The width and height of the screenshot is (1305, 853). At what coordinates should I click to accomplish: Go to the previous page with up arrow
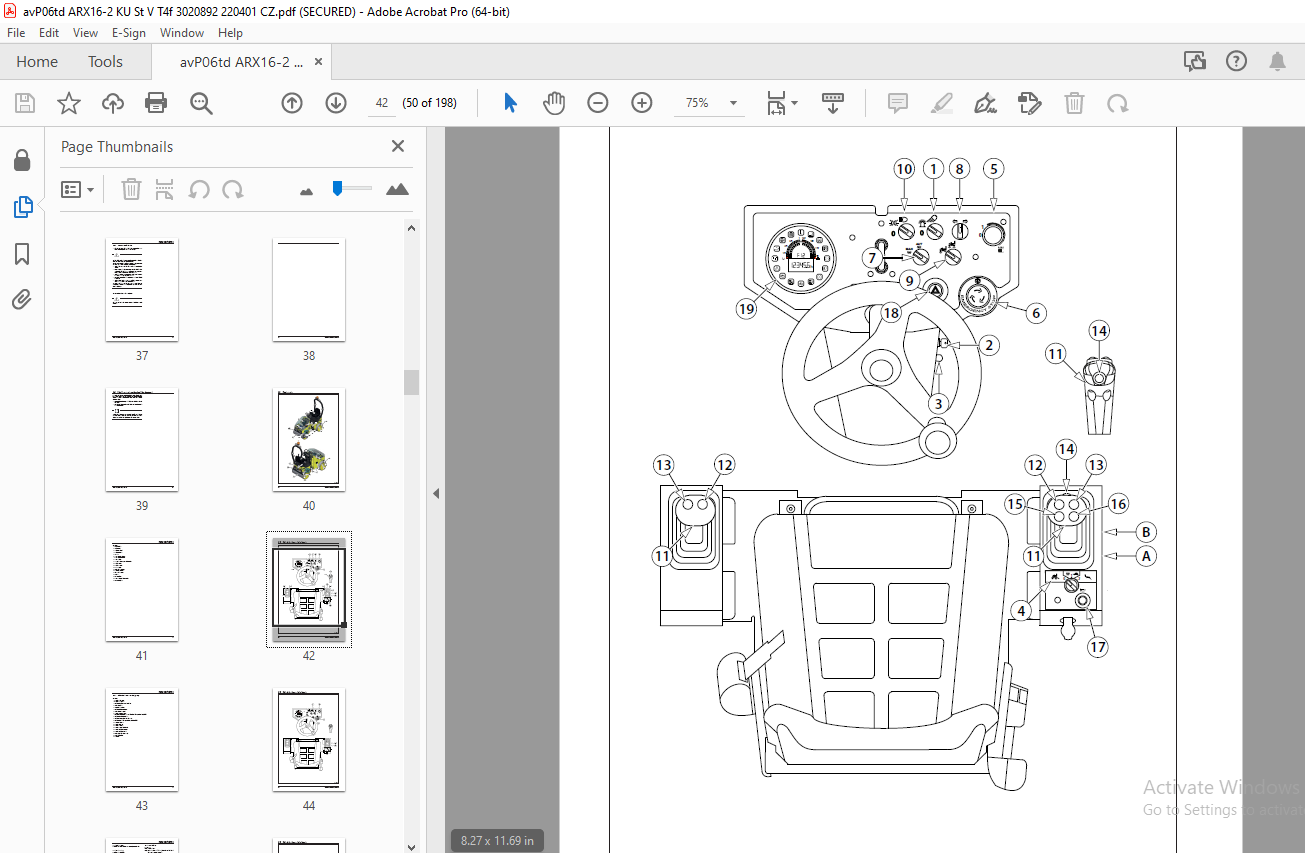point(292,103)
